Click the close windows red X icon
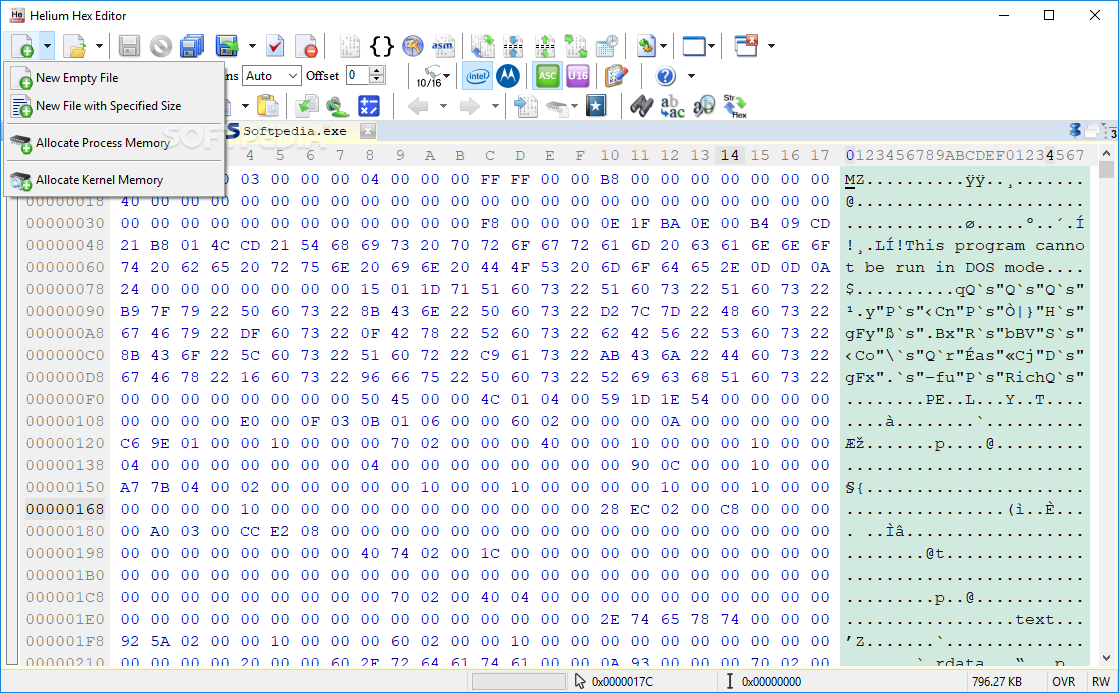Image resolution: width=1119 pixels, height=693 pixels. 746,46
